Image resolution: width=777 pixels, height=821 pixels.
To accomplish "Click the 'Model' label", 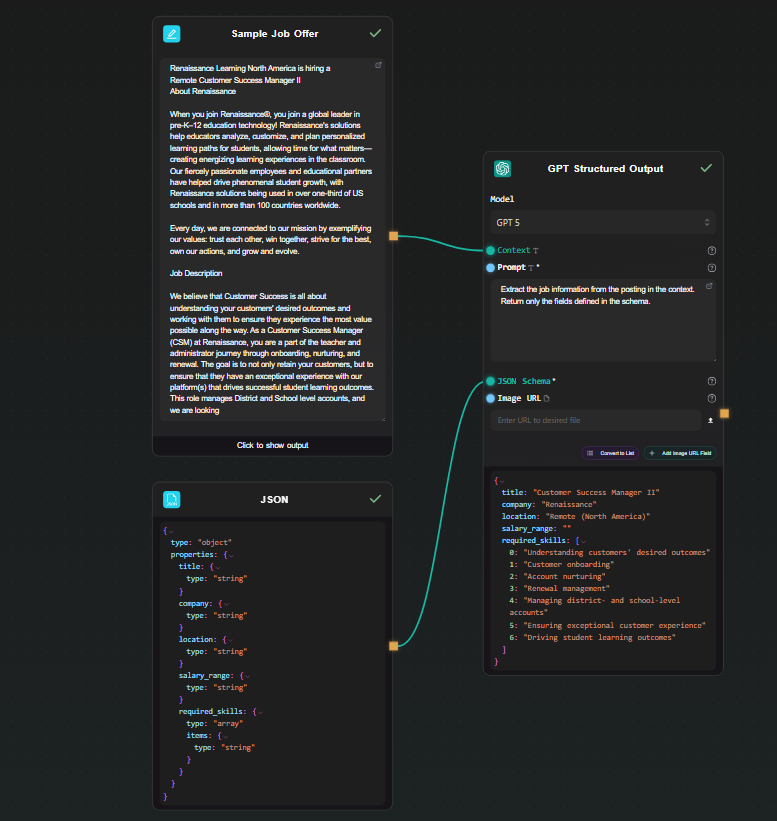I will click(x=502, y=199).
